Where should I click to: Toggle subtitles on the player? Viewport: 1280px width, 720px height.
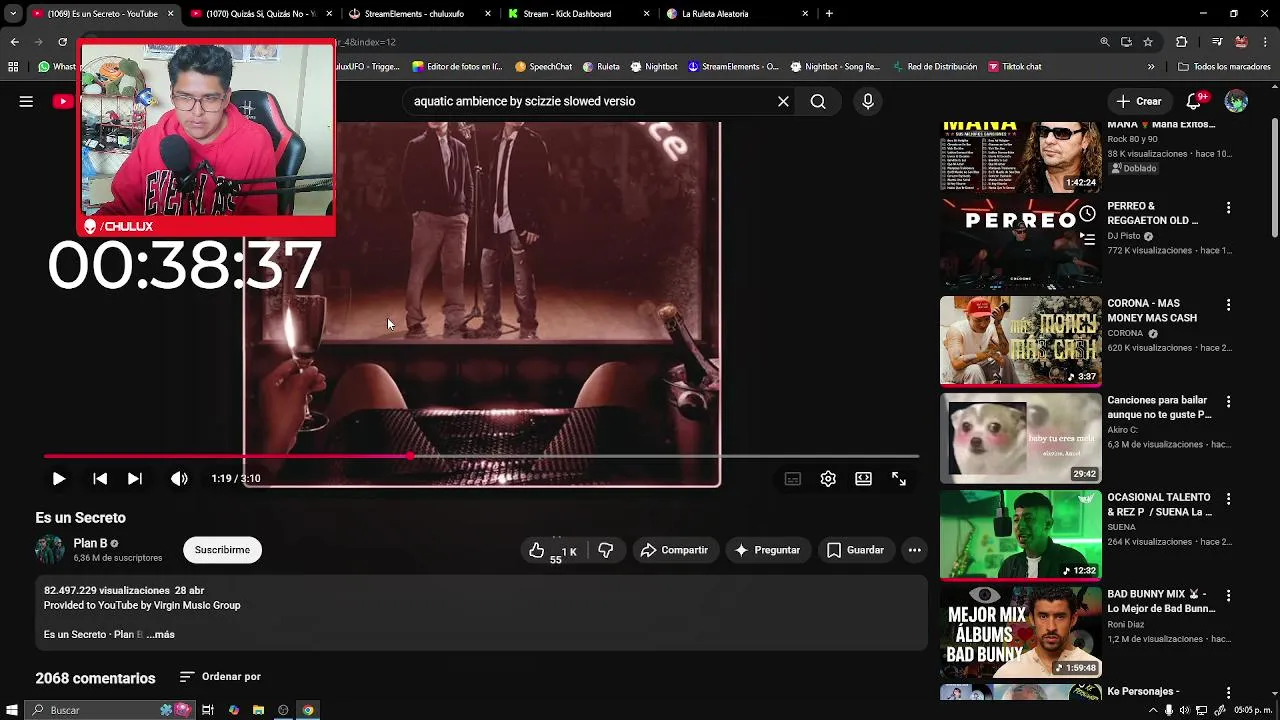point(793,479)
